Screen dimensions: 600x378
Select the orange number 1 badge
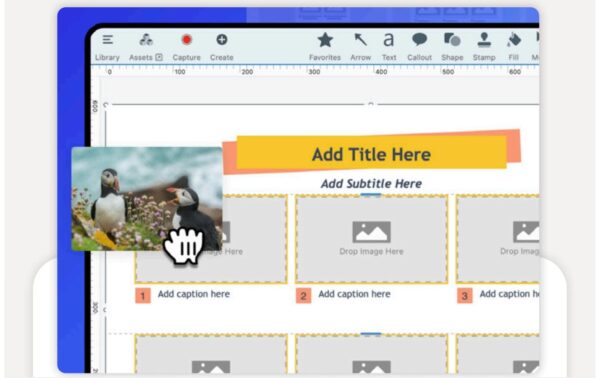(143, 296)
